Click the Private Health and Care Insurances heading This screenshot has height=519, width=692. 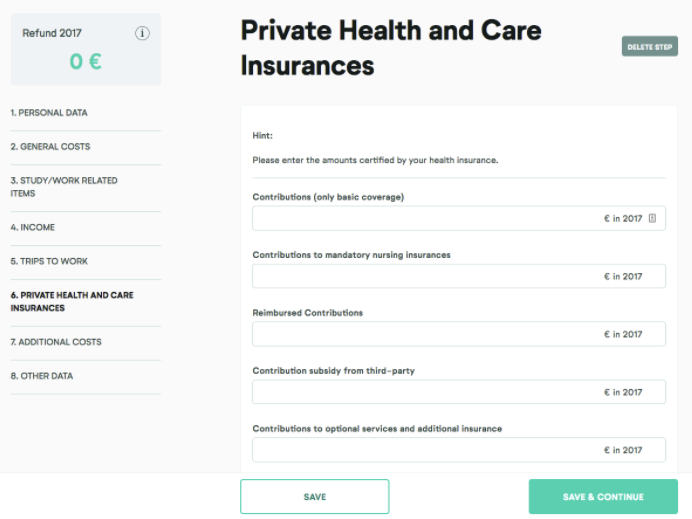point(391,48)
